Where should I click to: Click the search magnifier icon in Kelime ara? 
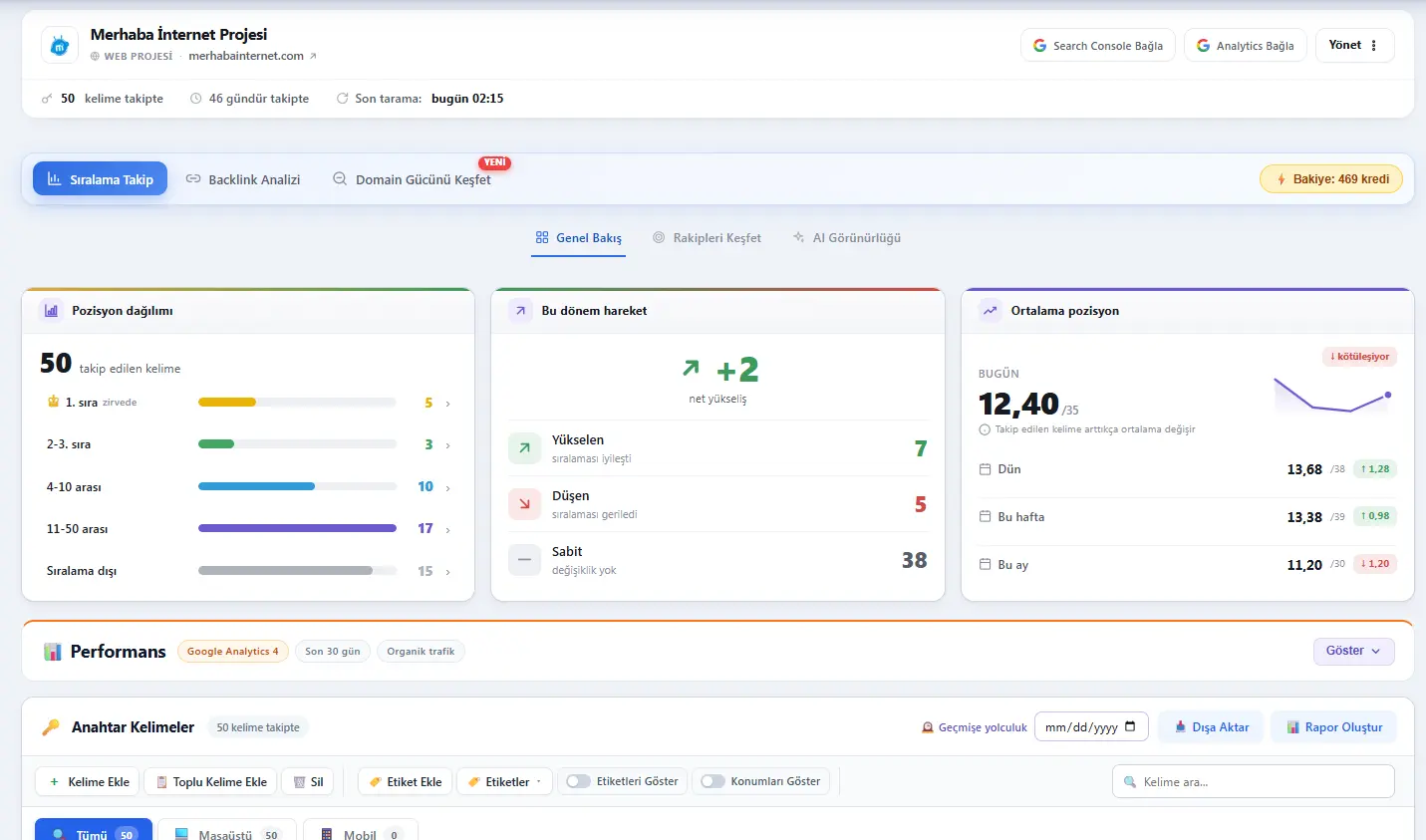click(x=1130, y=782)
